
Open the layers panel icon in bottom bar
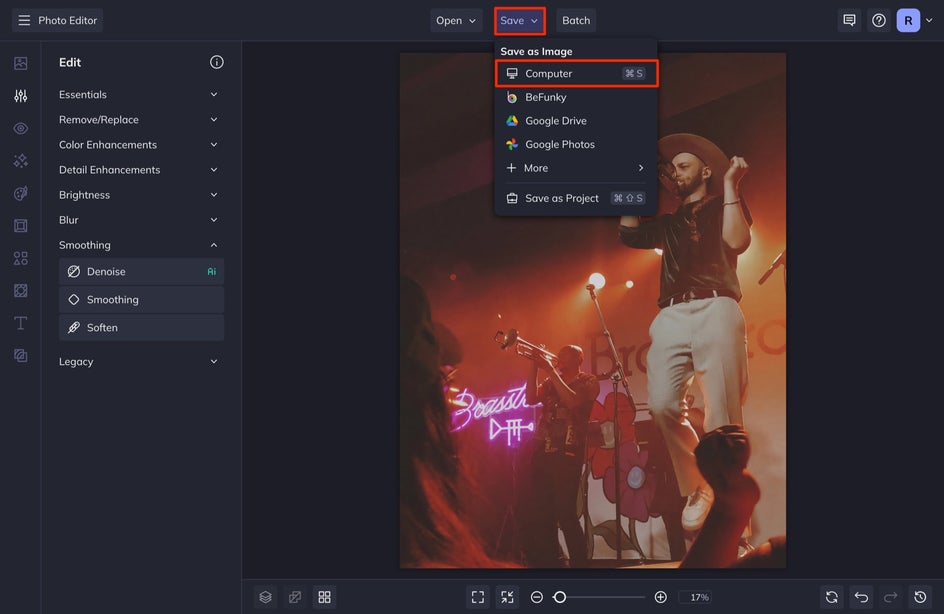click(x=266, y=597)
